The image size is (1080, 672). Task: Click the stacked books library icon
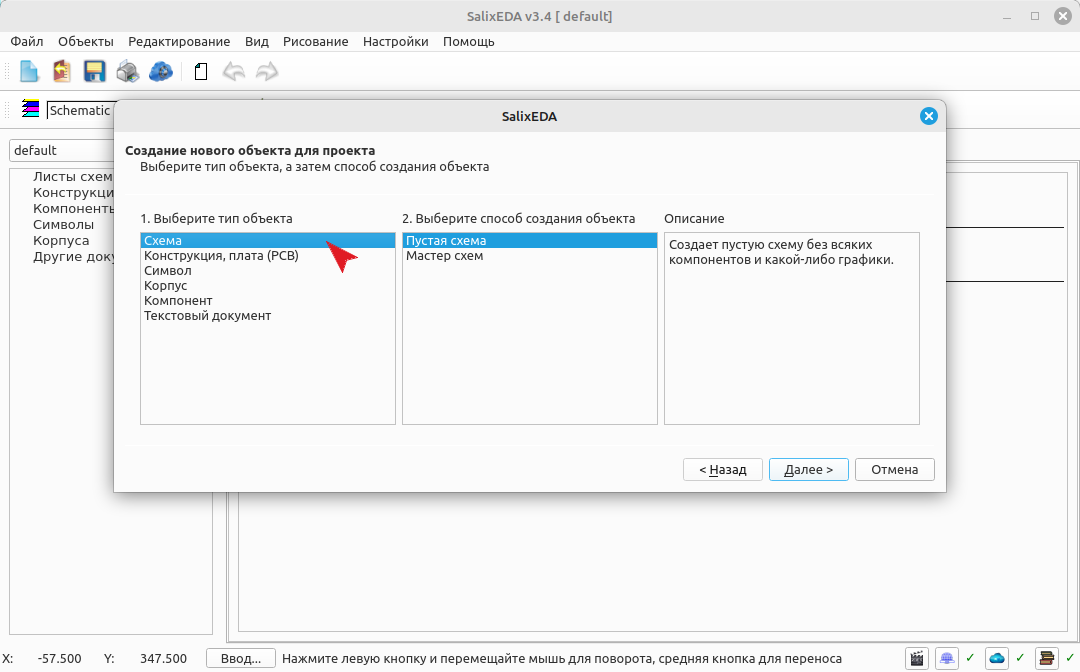click(1046, 658)
